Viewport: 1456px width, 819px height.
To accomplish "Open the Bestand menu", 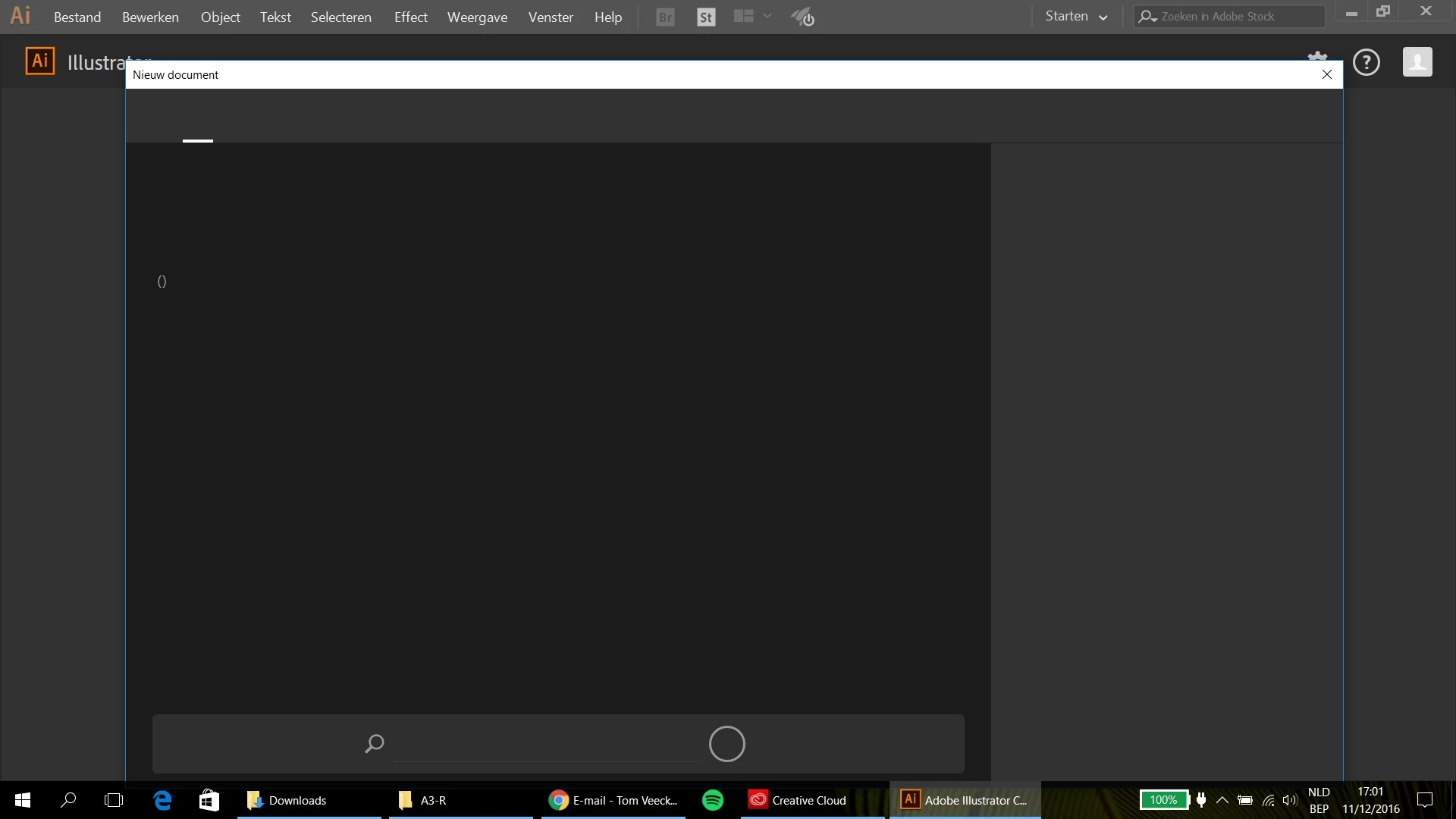I will point(77,17).
